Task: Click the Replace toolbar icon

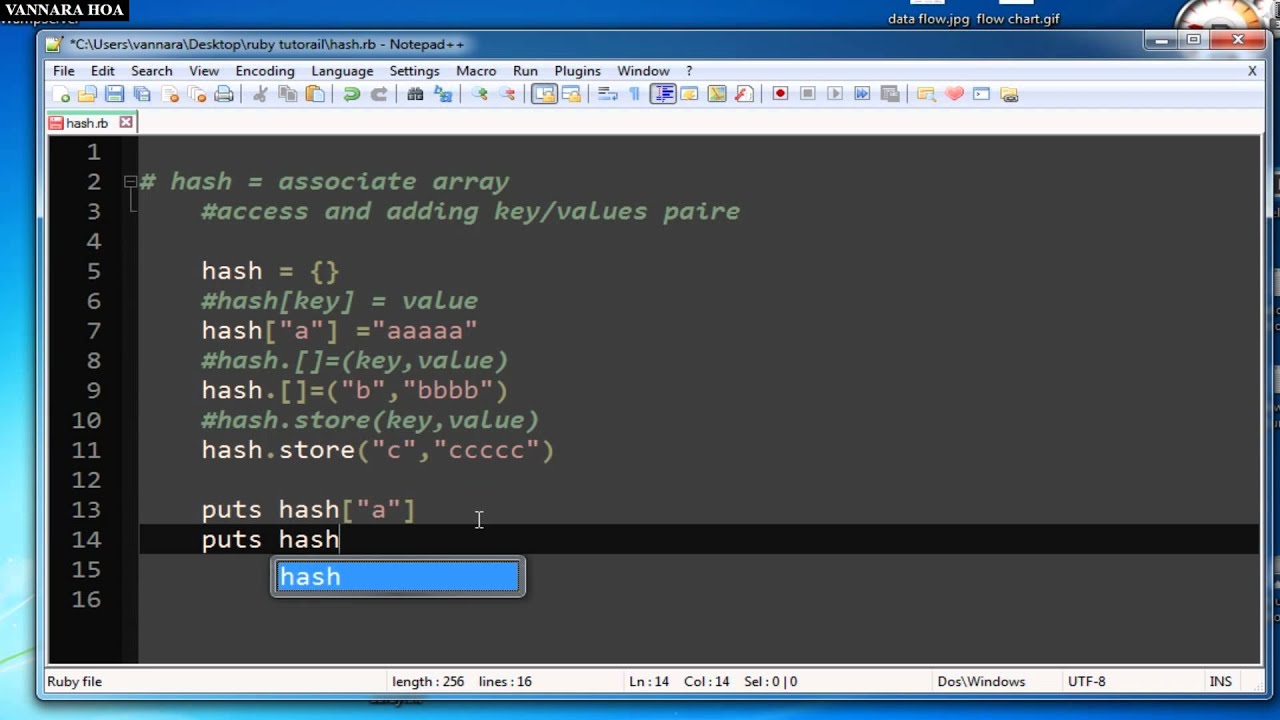Action: click(x=443, y=94)
